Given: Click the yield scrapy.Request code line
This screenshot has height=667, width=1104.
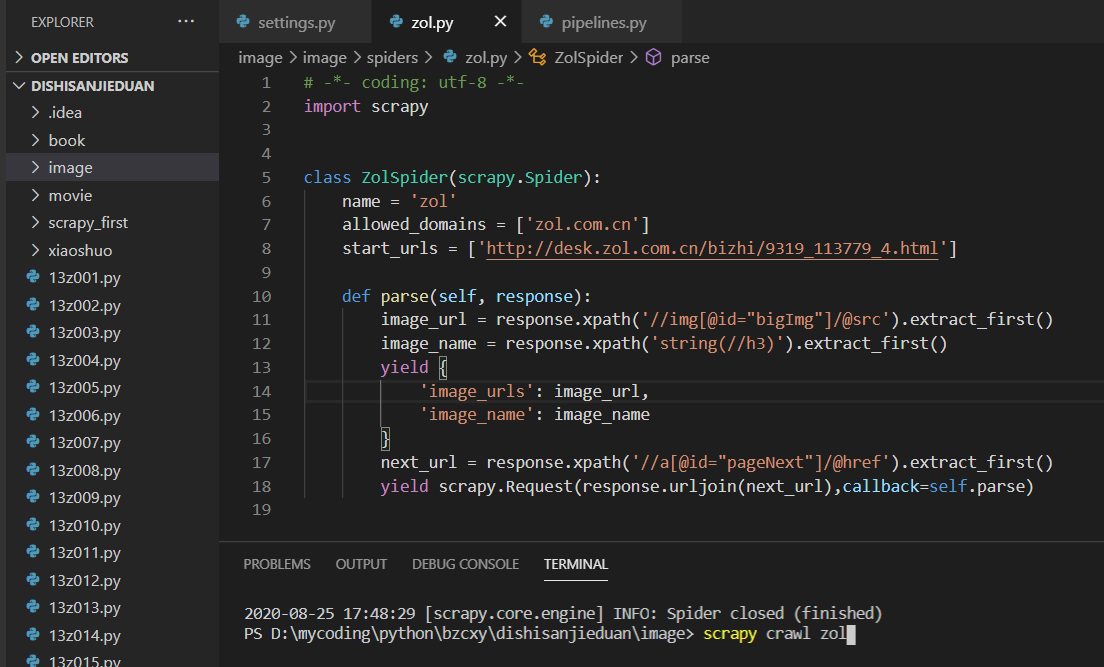Looking at the screenshot, I should pyautogui.click(x=707, y=487).
